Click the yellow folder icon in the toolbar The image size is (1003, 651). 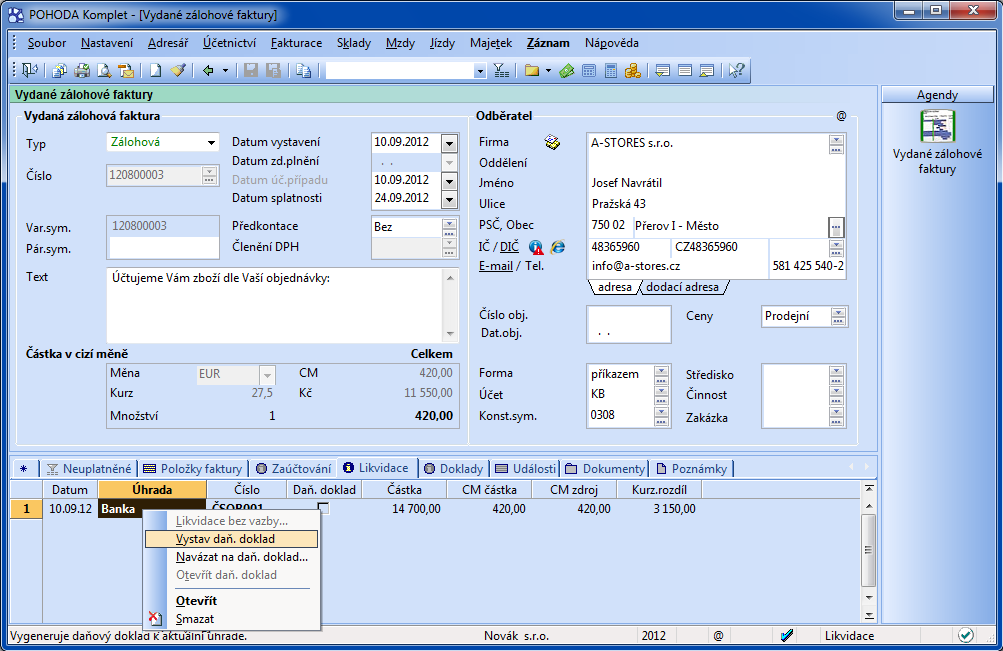(532, 70)
